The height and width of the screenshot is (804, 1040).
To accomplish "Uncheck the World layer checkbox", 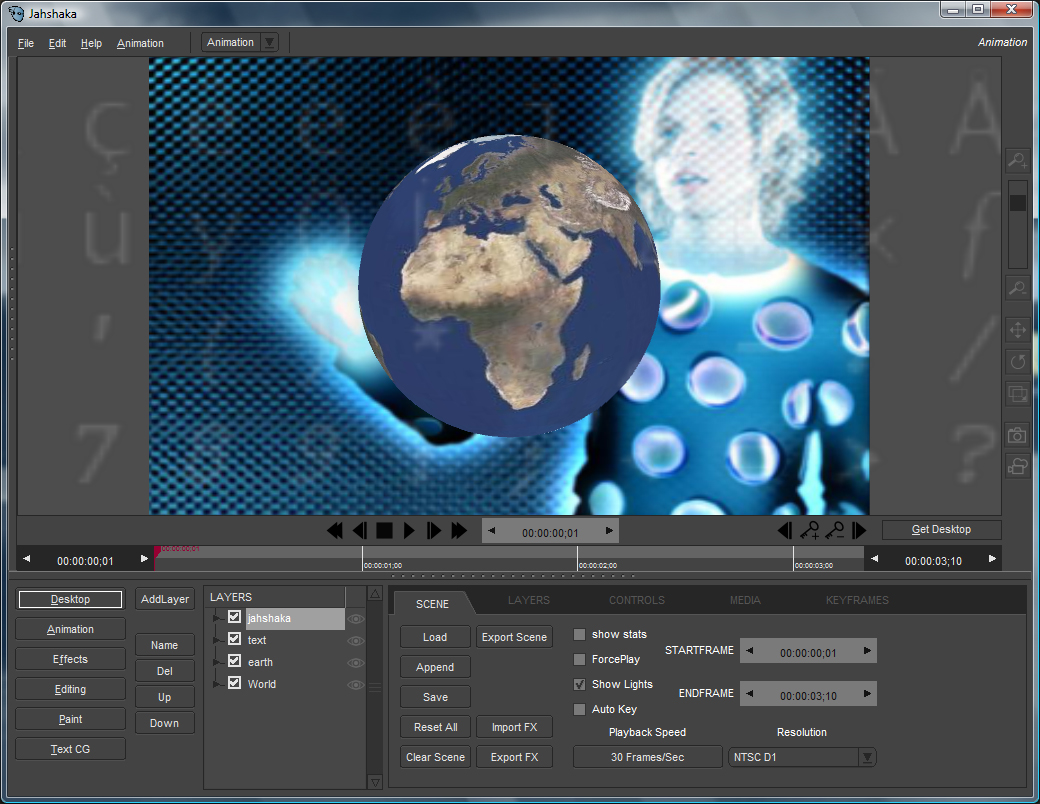I will (x=234, y=683).
